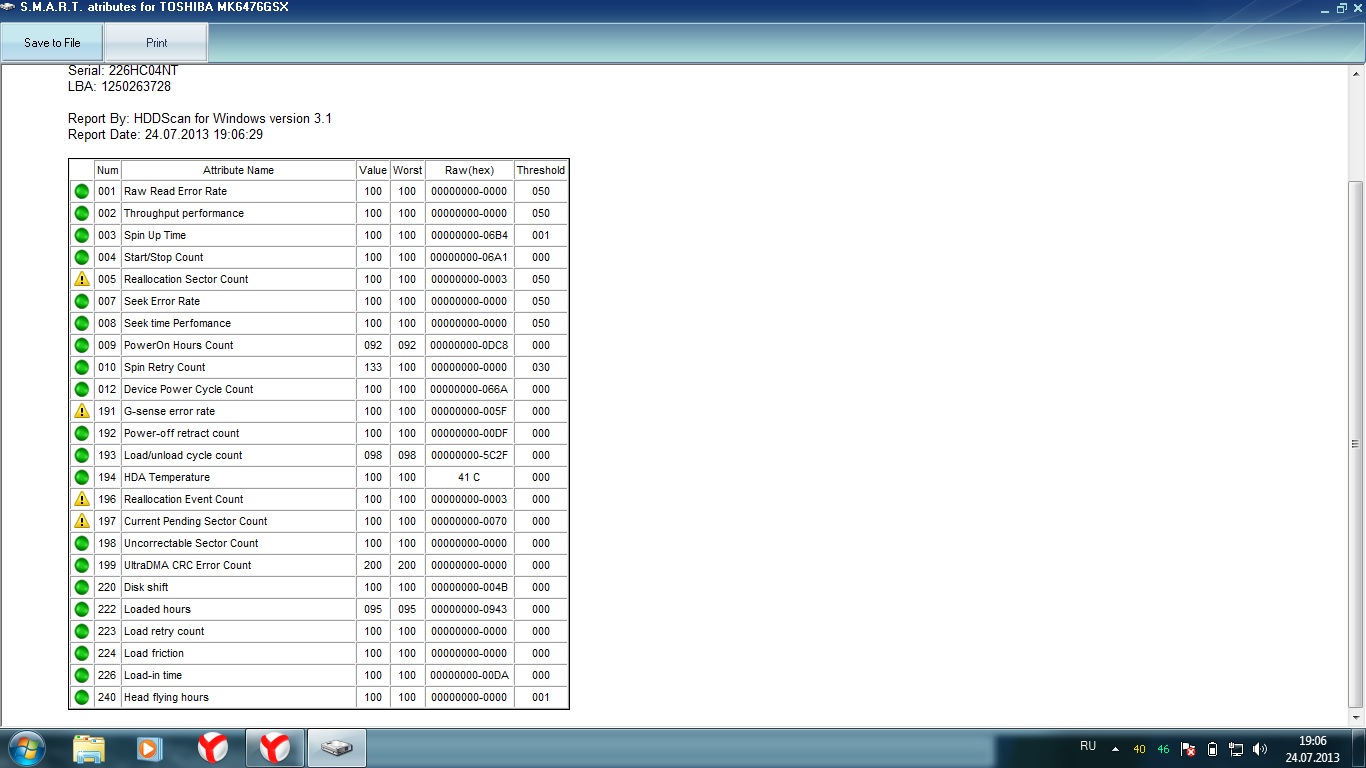The image size is (1366, 768).
Task: Click green status icon for Load retry count
Action: tap(82, 631)
